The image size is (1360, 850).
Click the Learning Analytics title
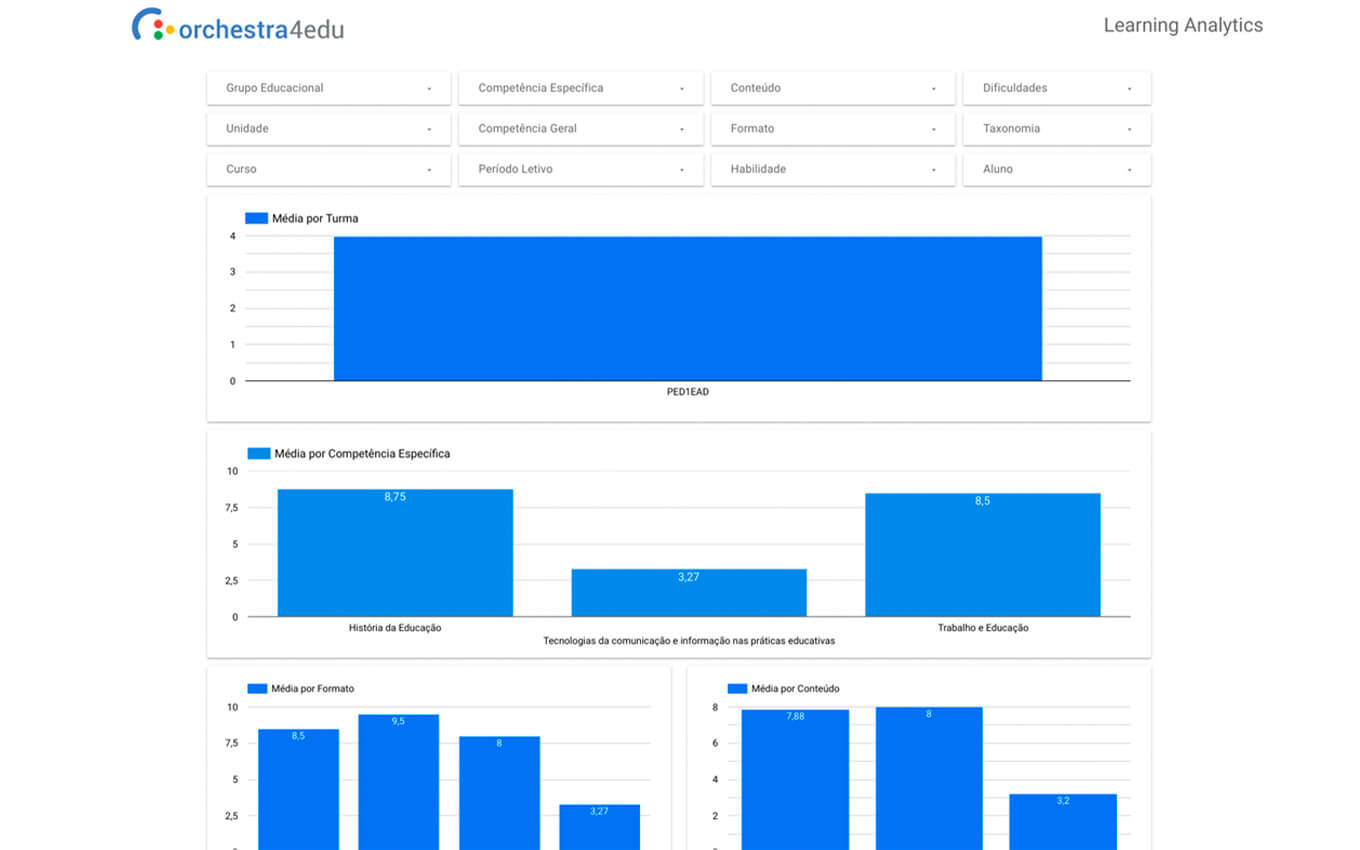tap(1182, 26)
